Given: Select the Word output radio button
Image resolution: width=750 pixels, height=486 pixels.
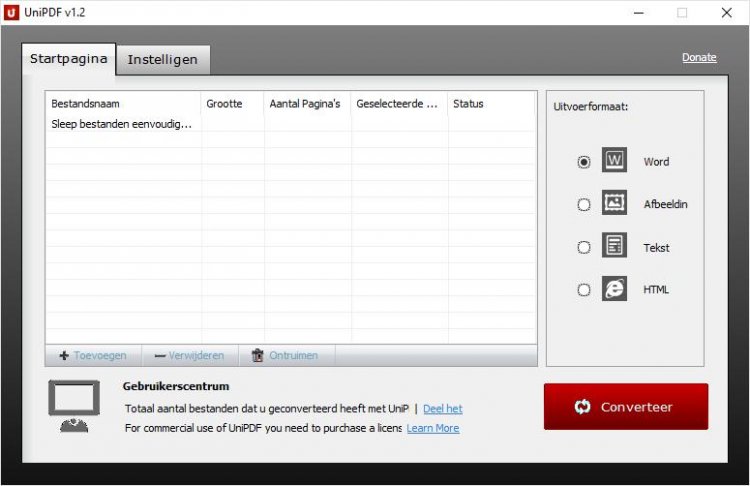Looking at the screenshot, I should pos(584,162).
